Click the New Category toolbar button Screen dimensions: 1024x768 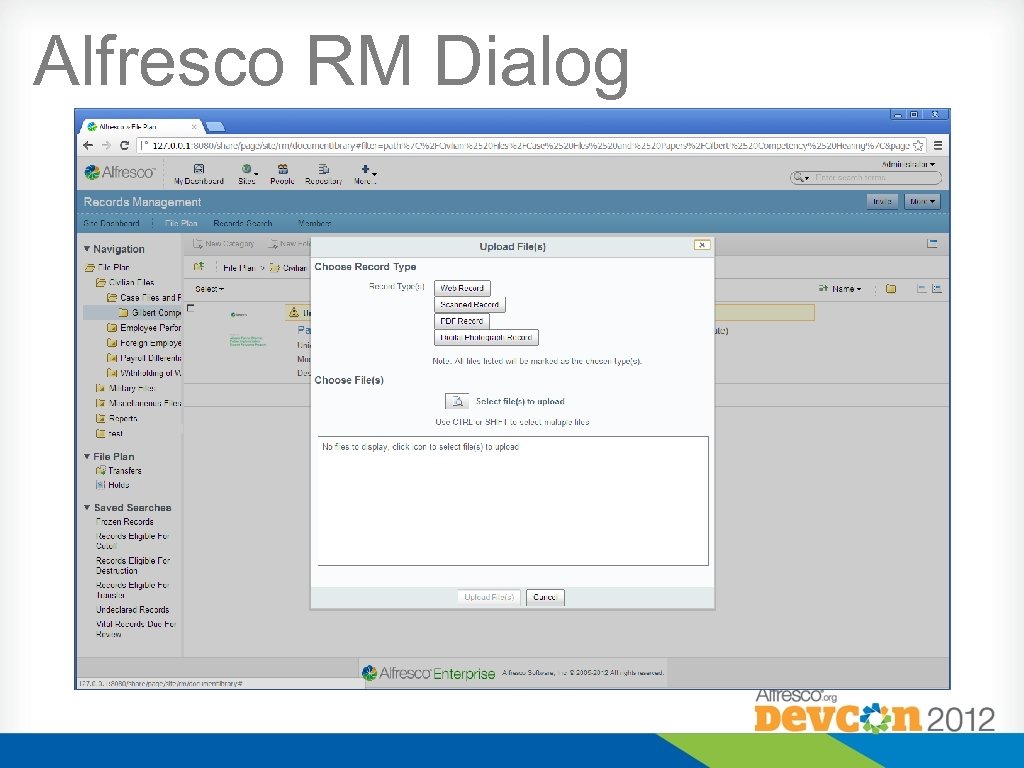click(223, 244)
